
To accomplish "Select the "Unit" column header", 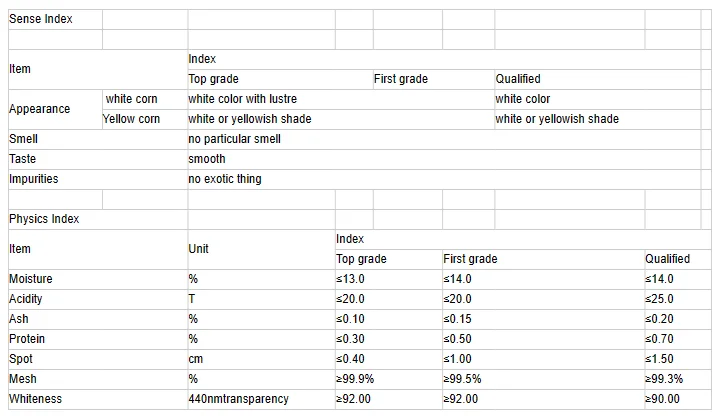I will (198, 249).
